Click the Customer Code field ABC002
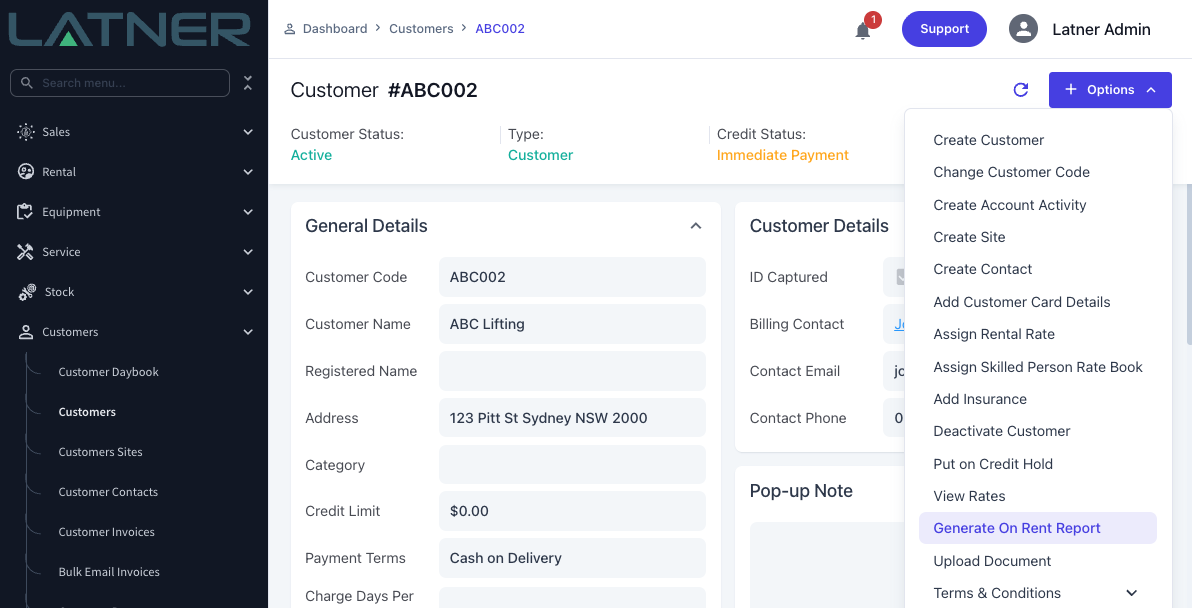The image size is (1192, 608). 572,277
